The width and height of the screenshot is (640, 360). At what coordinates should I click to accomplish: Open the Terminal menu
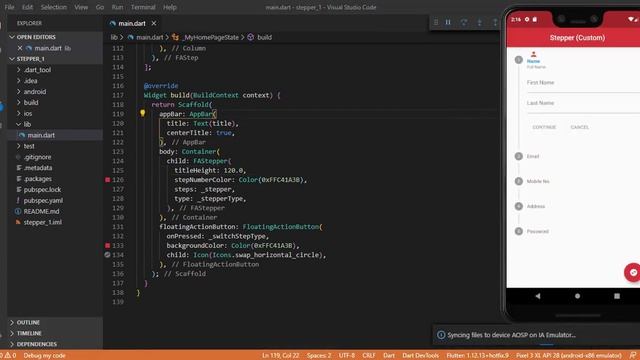pos(143,7)
